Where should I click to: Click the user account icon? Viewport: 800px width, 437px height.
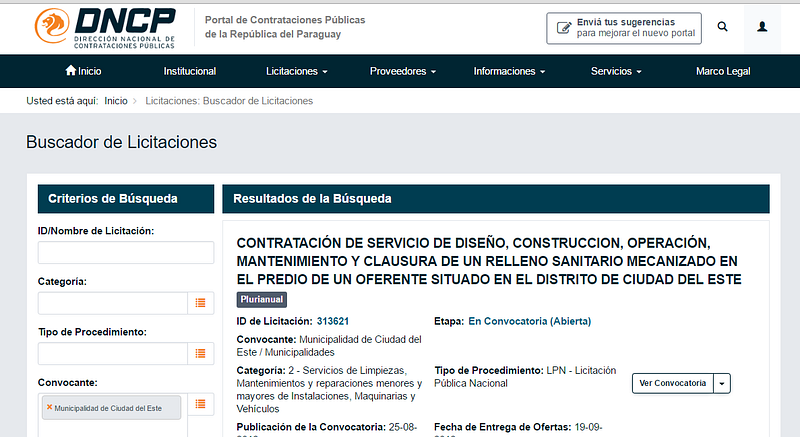762,27
